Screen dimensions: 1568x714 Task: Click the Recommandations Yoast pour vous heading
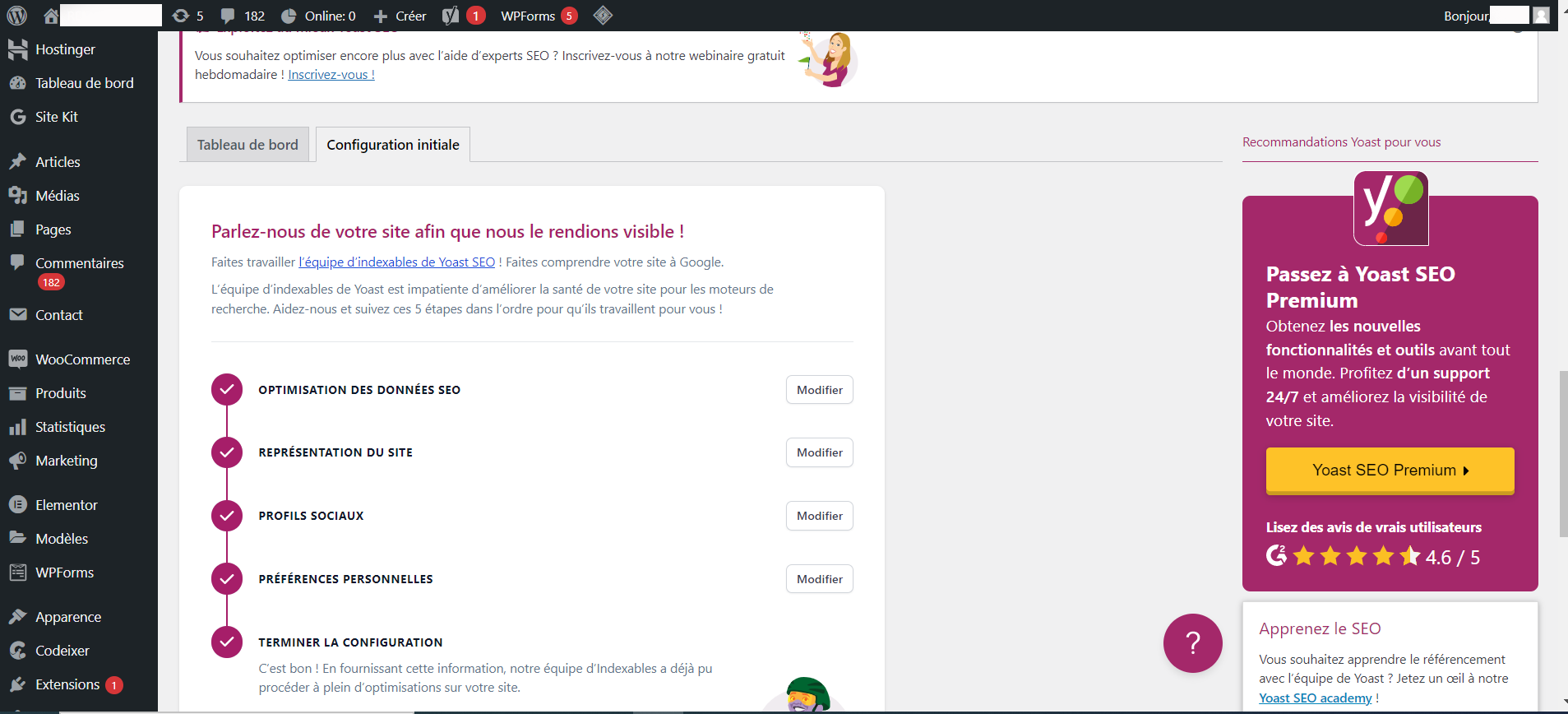coord(1341,142)
